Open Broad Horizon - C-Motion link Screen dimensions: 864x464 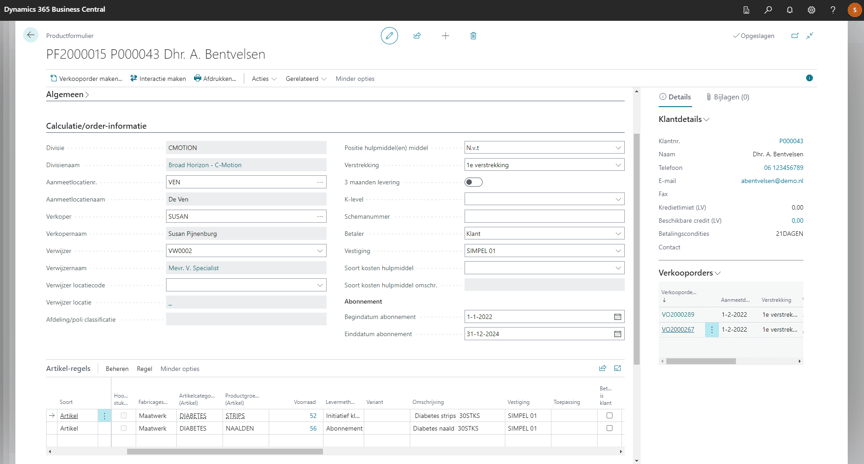(205, 165)
